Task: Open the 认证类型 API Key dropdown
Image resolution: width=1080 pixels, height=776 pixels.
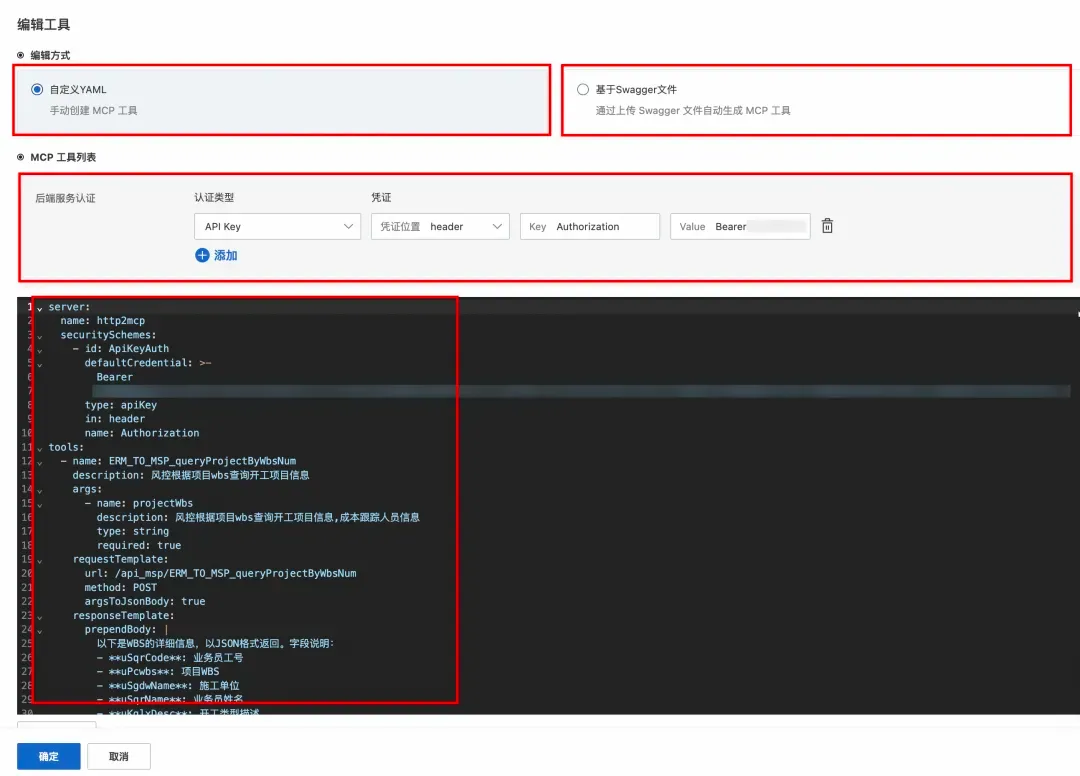Action: click(x=278, y=227)
